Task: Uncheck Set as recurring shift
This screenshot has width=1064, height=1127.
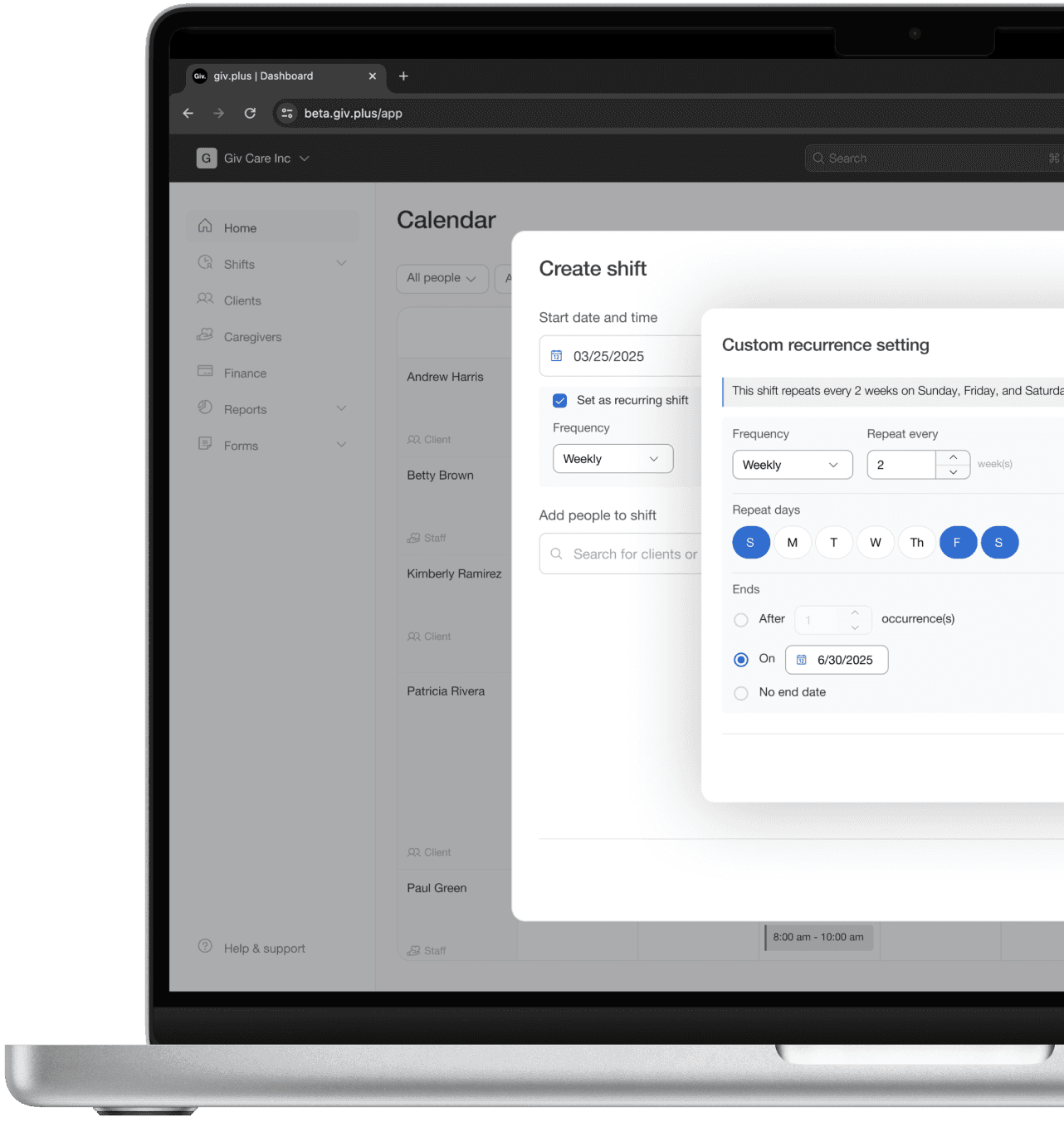Action: pyautogui.click(x=560, y=400)
